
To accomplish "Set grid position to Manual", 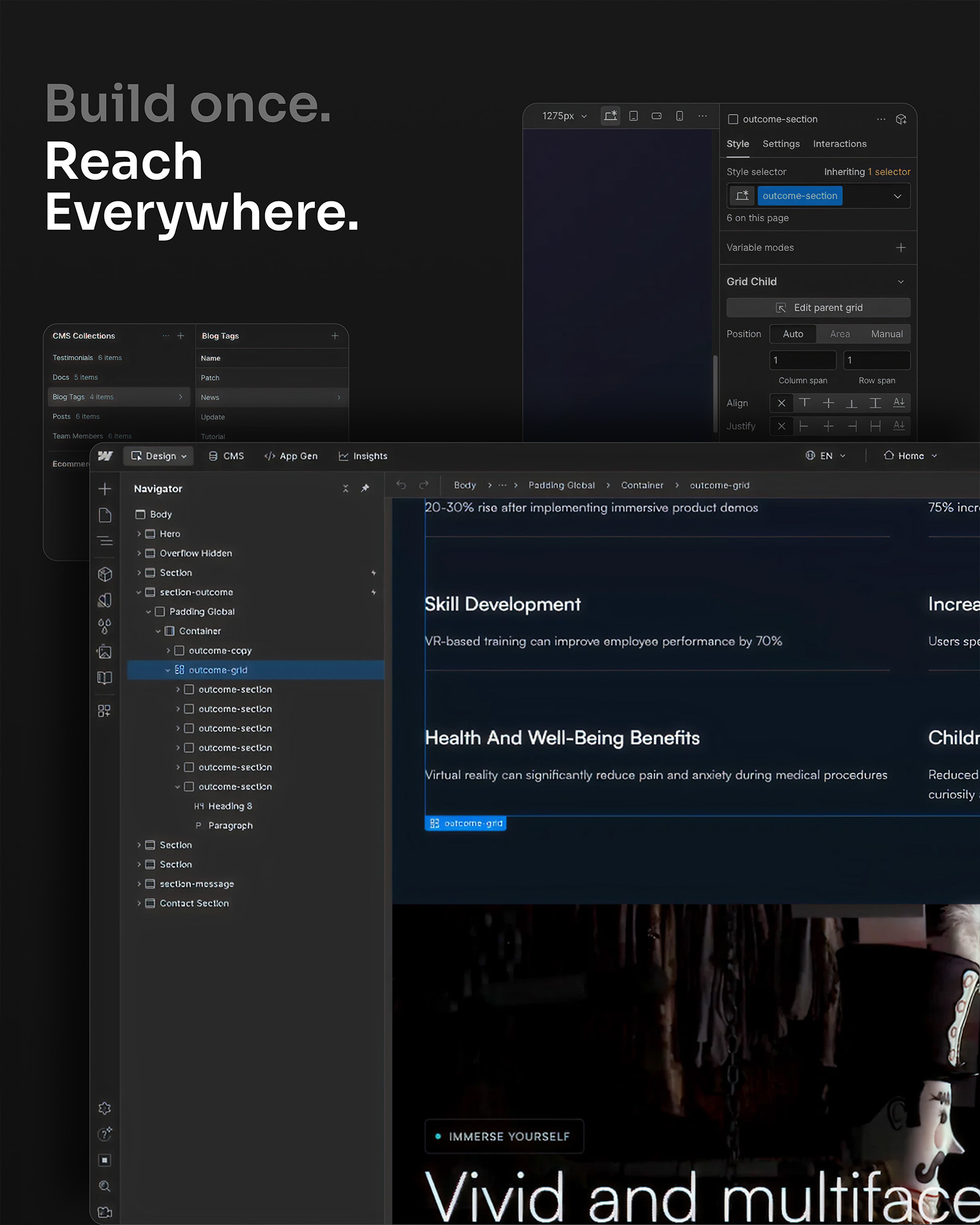I will pos(886,334).
